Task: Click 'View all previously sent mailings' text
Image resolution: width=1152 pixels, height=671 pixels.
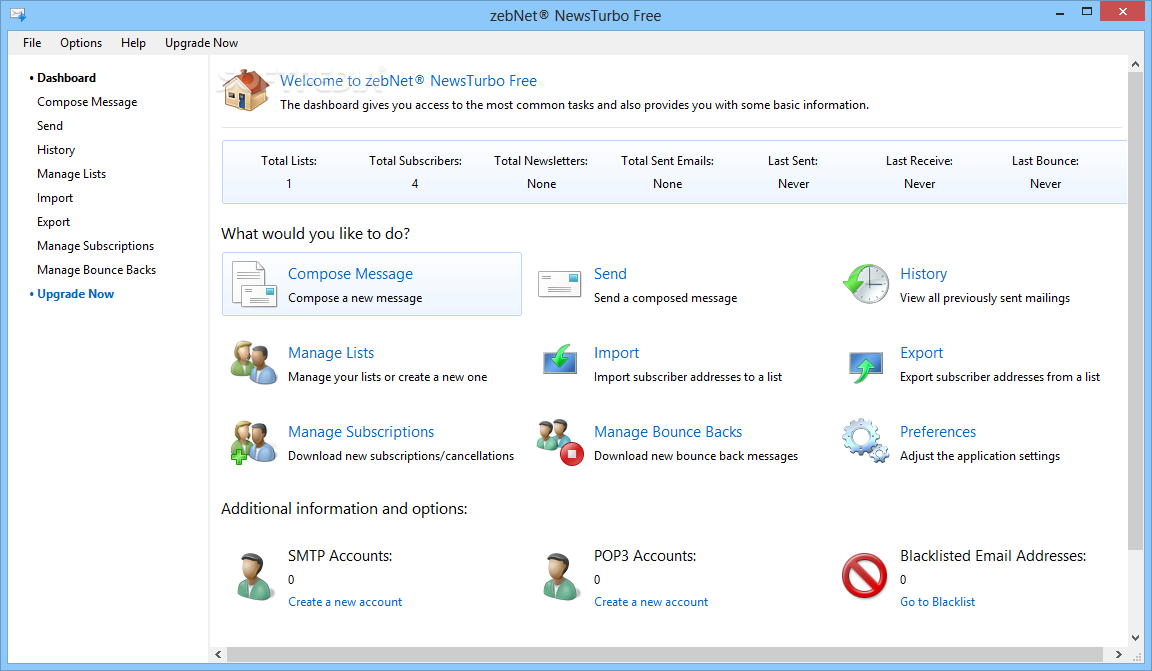Action: tap(984, 298)
